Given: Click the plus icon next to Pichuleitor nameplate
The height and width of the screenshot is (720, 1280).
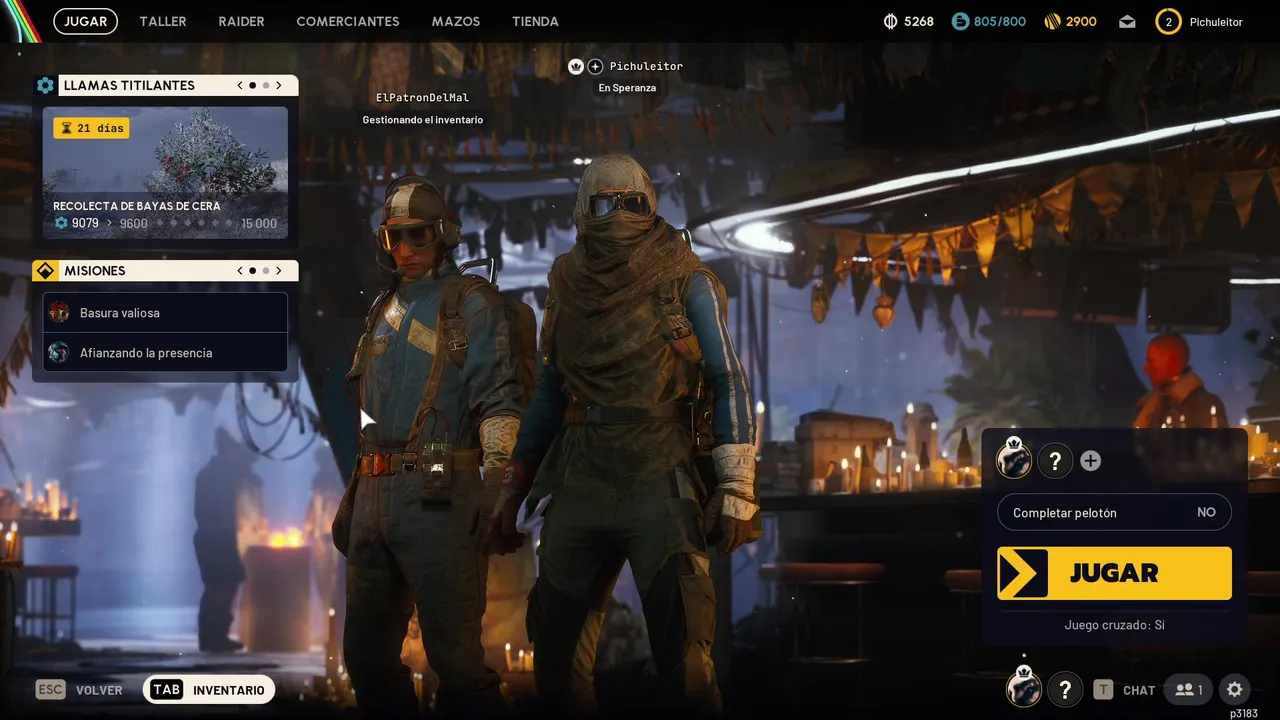Looking at the screenshot, I should (x=595, y=66).
